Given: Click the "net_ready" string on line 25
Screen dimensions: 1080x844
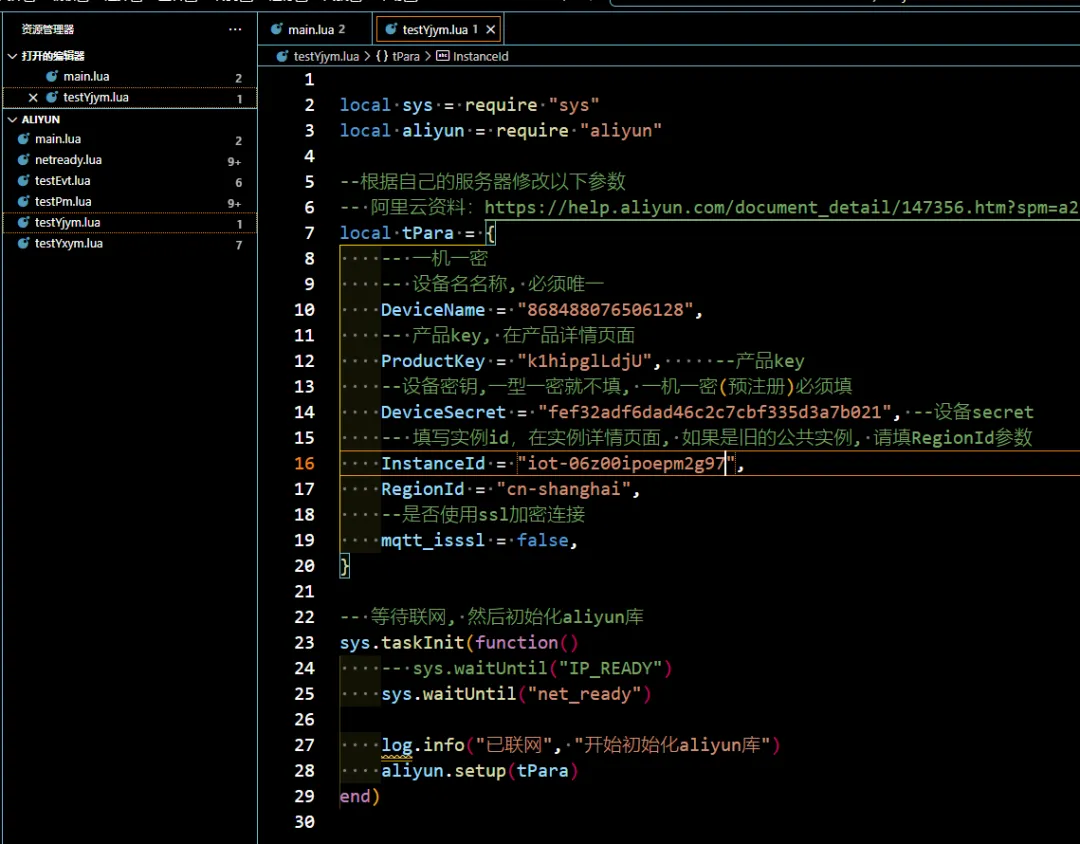Looking at the screenshot, I should click(584, 694).
